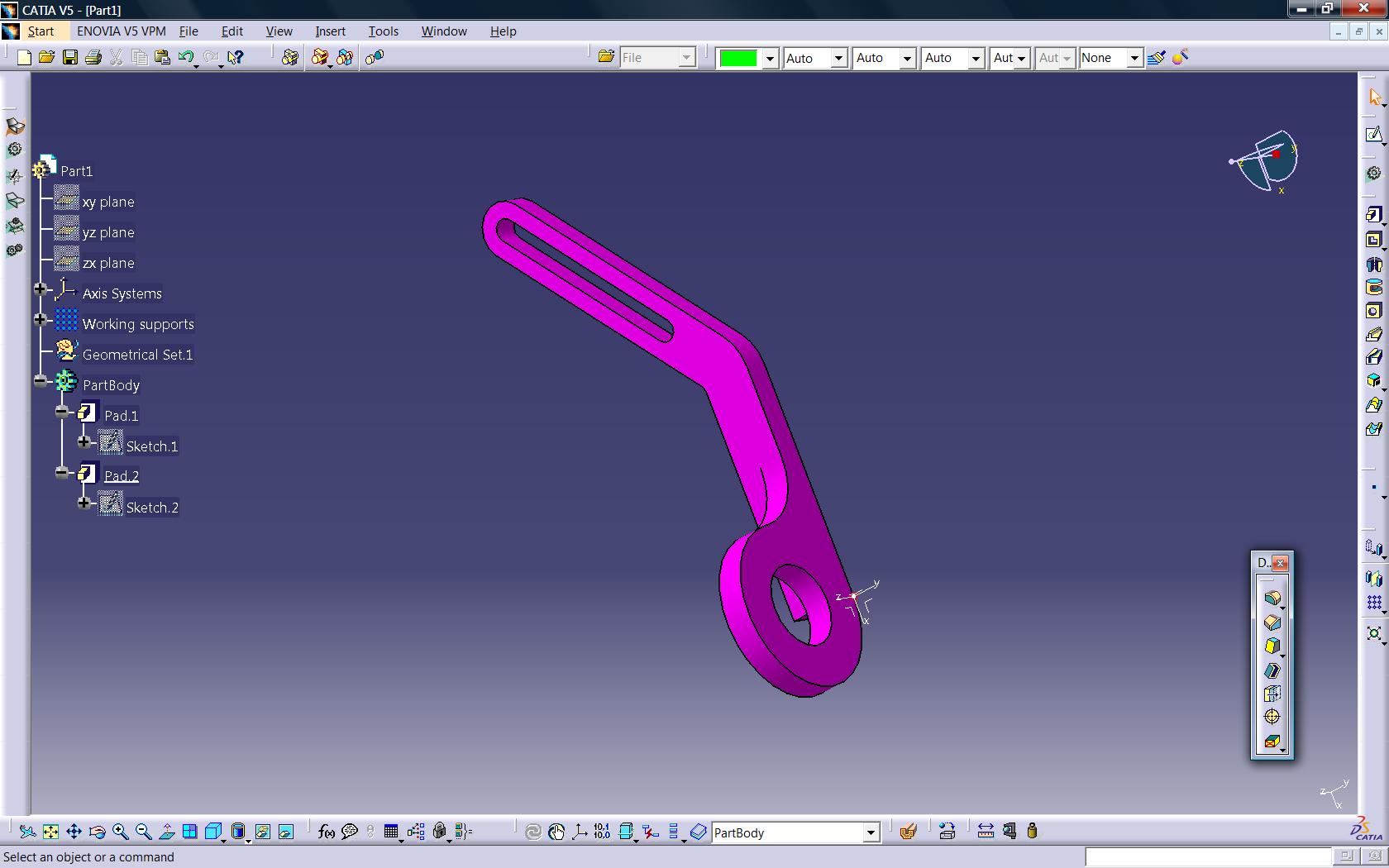
Task: Click the Formula f(x) icon
Action: (x=326, y=832)
